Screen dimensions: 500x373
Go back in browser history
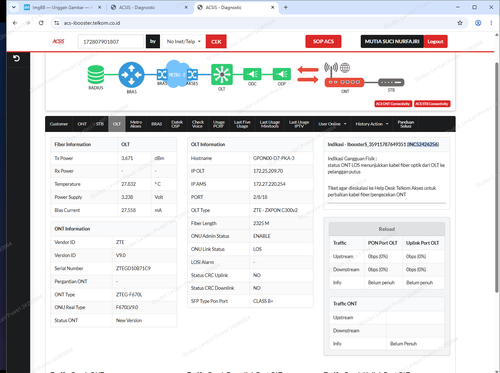pyautogui.click(x=15, y=23)
